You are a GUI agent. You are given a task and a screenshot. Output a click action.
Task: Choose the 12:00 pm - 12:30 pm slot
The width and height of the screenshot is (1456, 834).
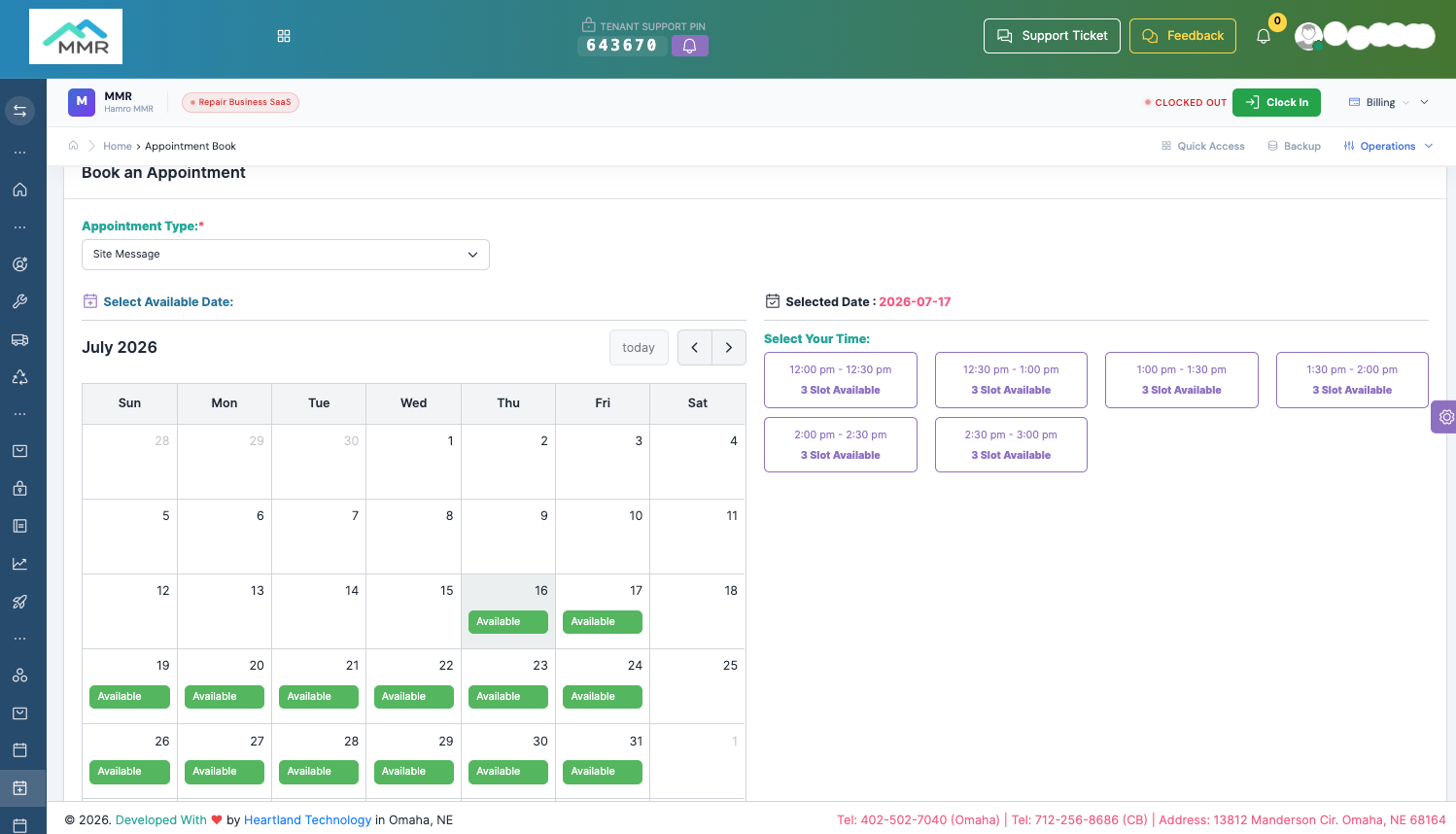tap(841, 380)
